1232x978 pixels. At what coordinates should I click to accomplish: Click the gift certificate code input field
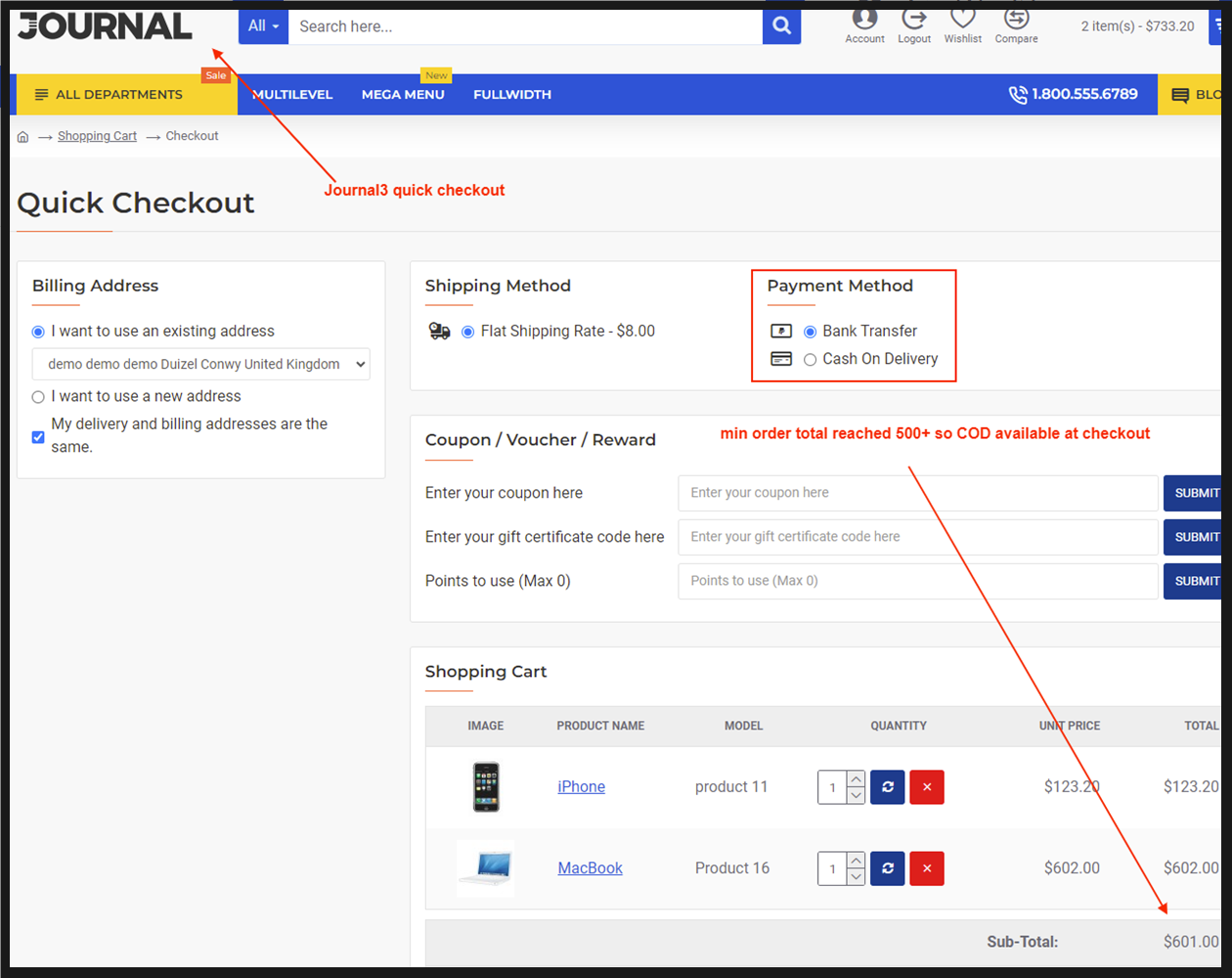click(x=917, y=537)
